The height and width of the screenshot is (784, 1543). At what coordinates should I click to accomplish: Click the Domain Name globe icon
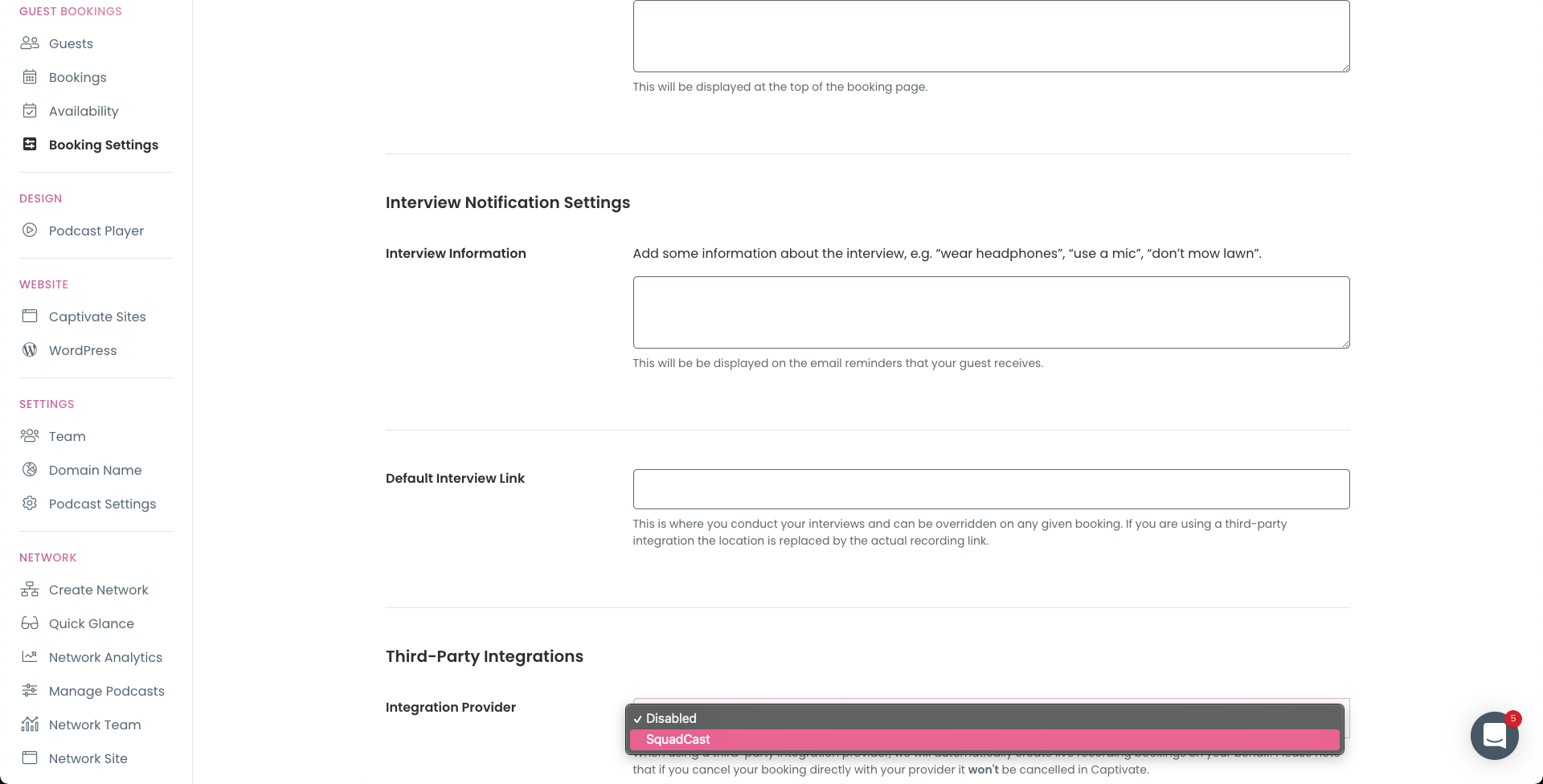[30, 470]
